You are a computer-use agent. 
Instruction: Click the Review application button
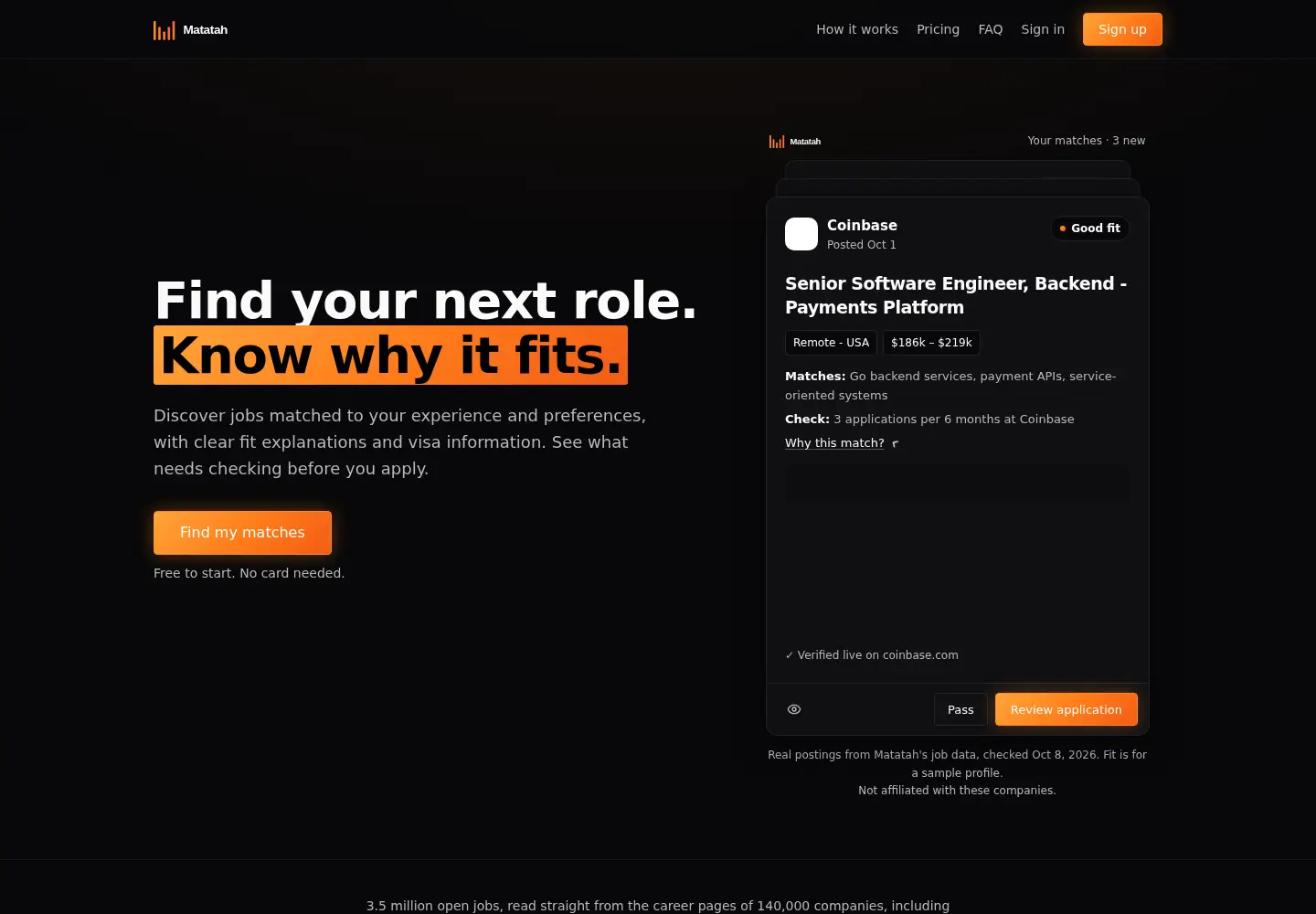[x=1066, y=709]
